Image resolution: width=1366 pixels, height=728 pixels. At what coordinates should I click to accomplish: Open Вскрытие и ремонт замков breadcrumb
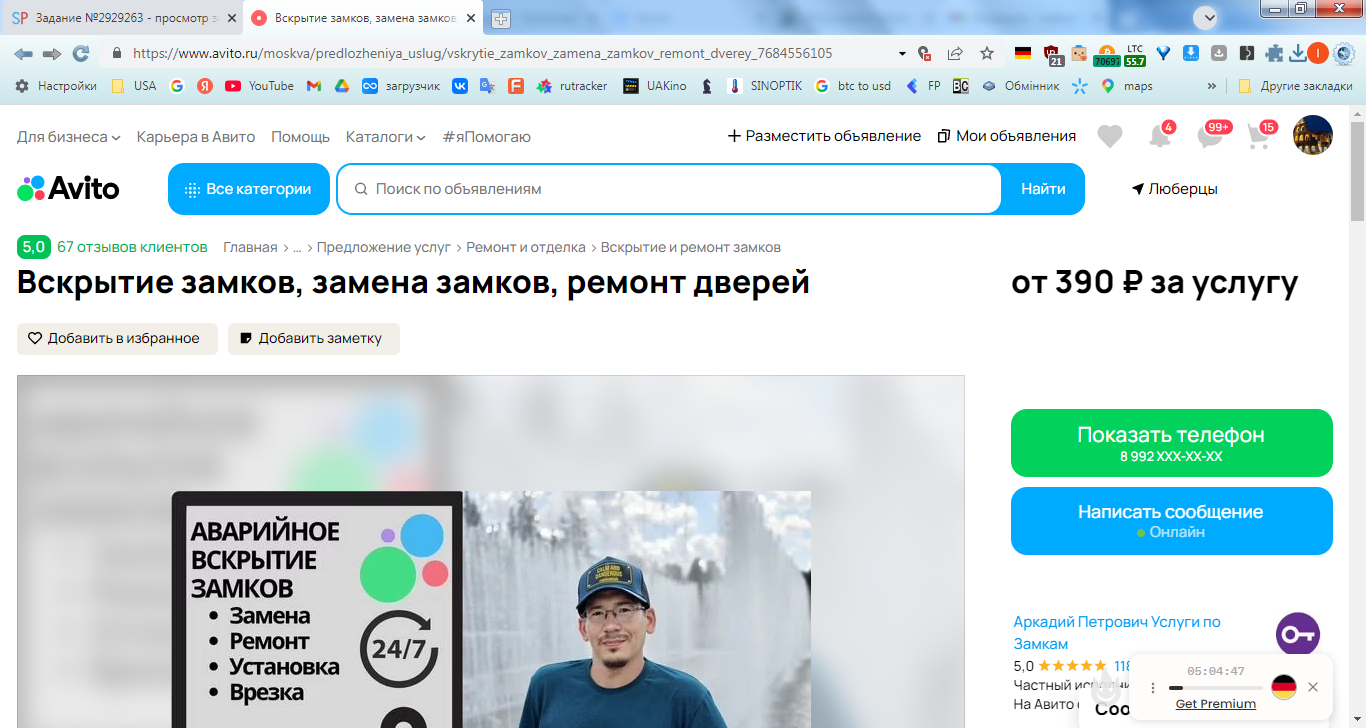pos(691,247)
